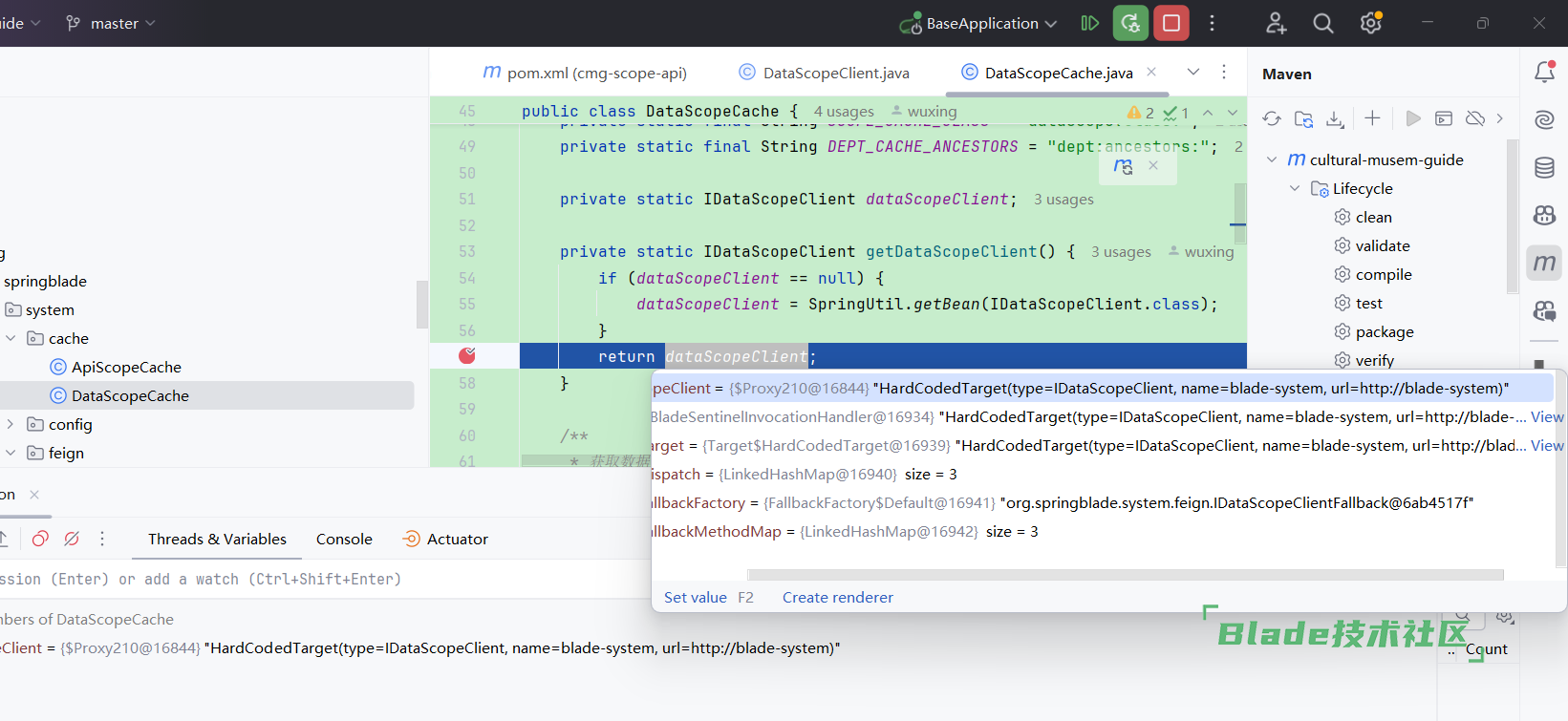
Task: Open Threads & Variables debug tab
Action: pos(217,539)
